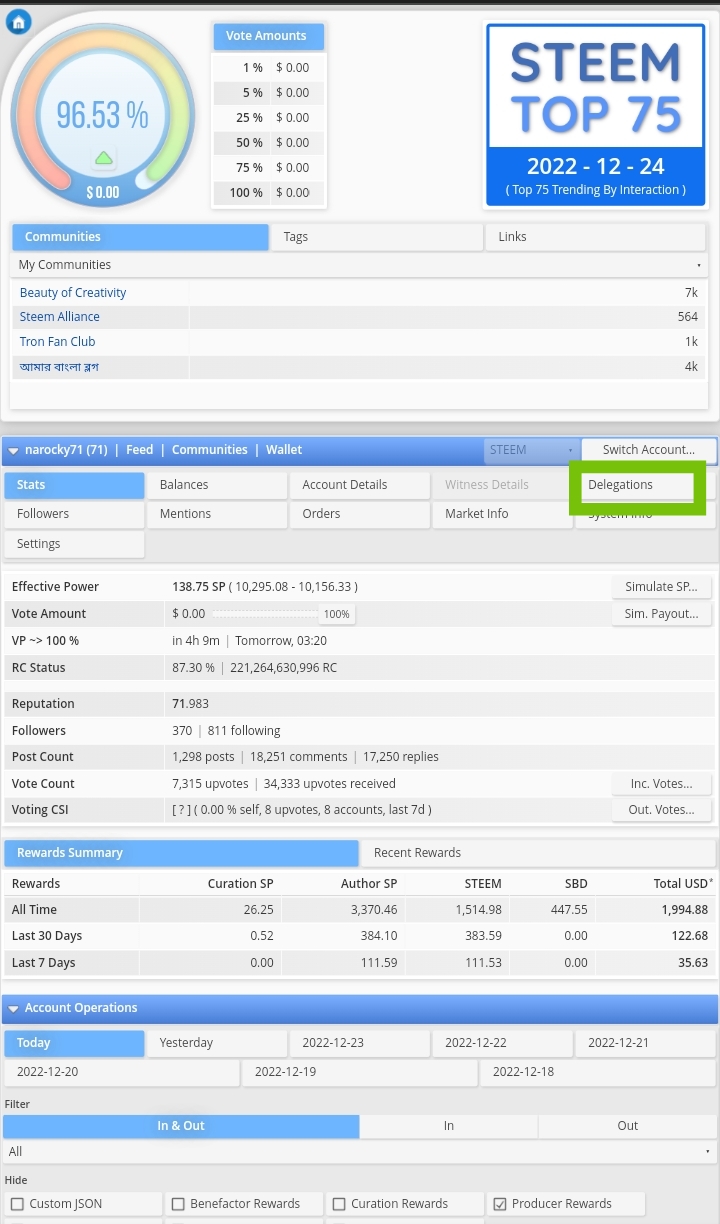Click the Switch Account button
Viewport: 720px width, 1224px height.
click(x=649, y=450)
